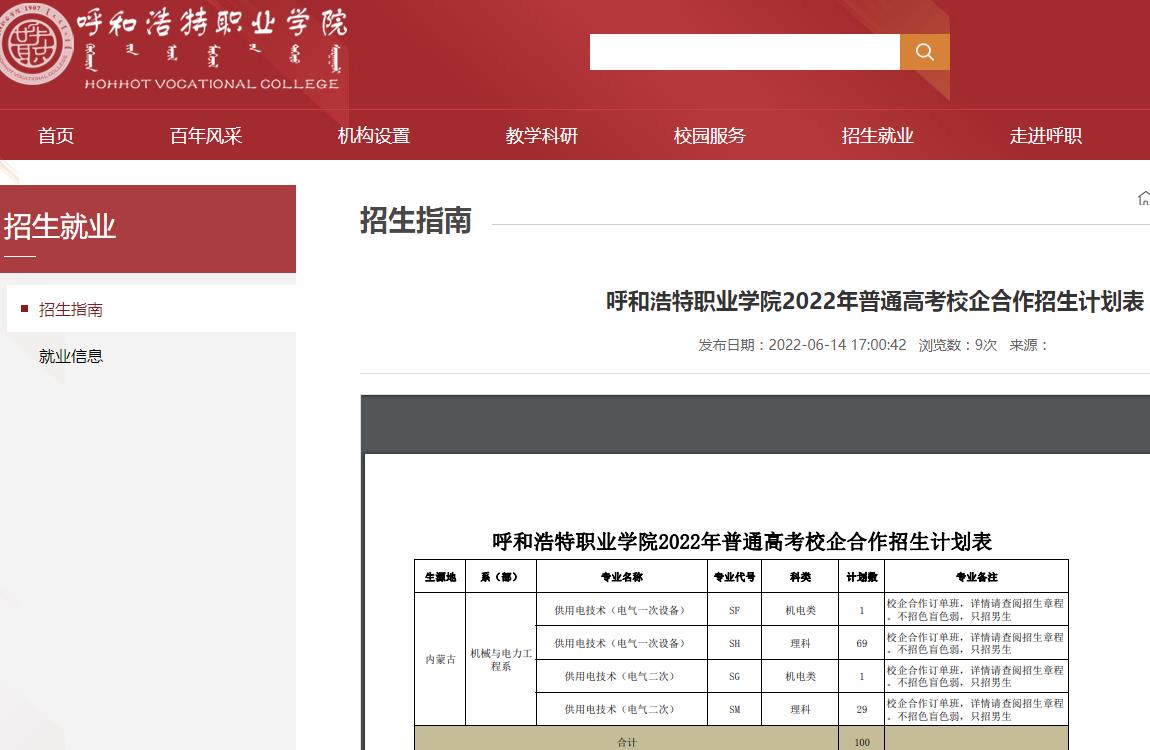
Task: Select 就业信息 in the sidebar
Action: click(71, 356)
